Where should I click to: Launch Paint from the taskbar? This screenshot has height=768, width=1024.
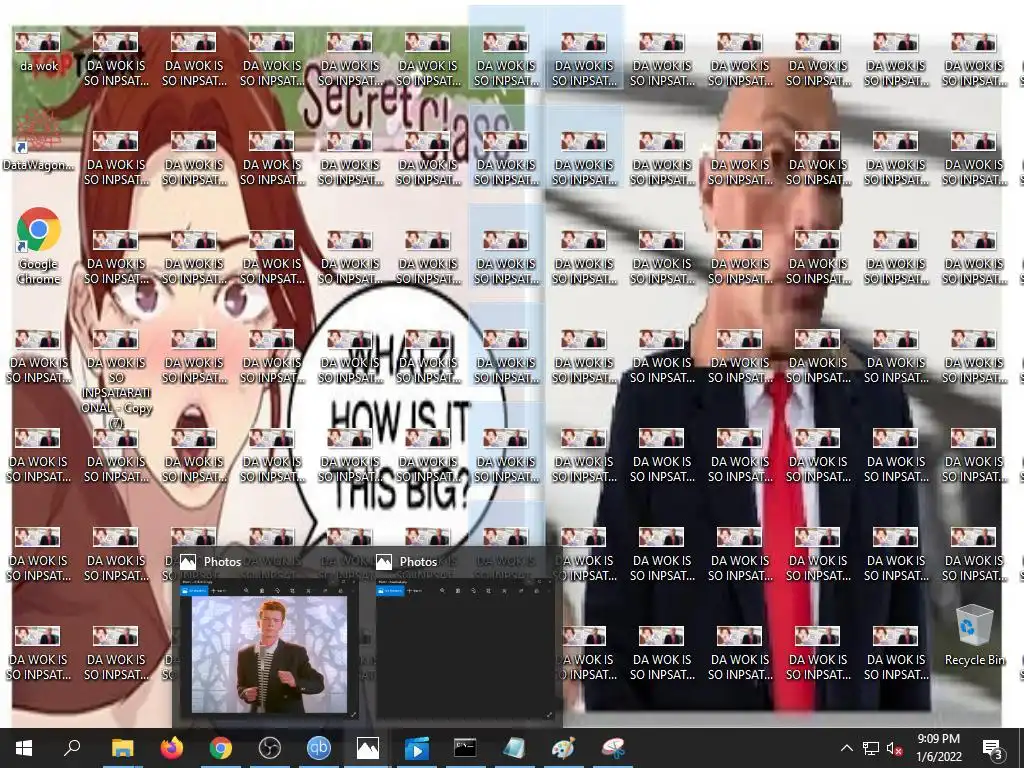pos(563,748)
